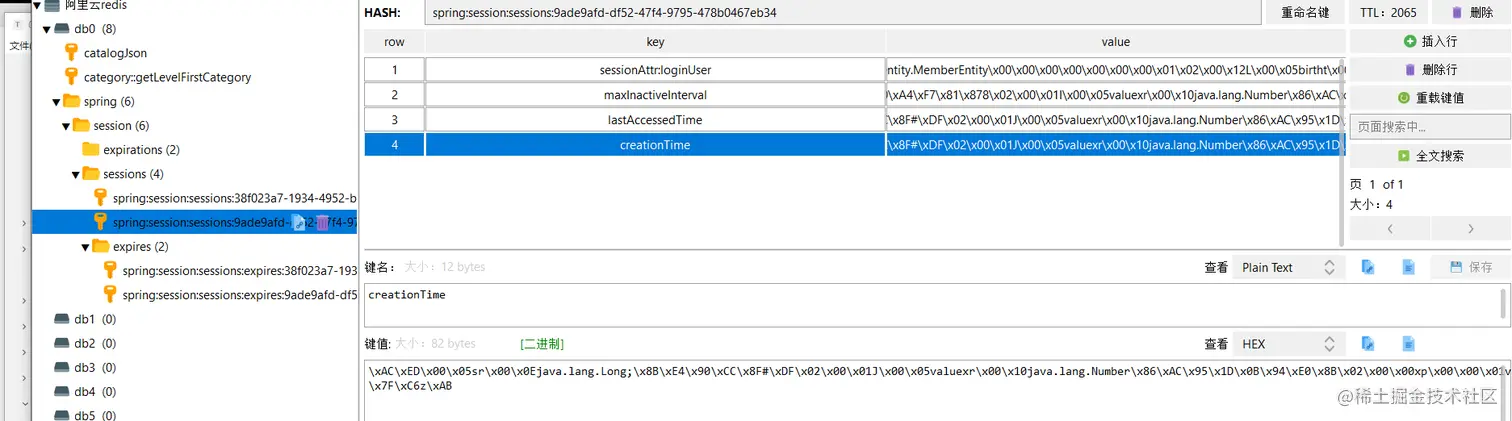1512x421 pixels.
Task: Click 重载键值 to reload the value
Action: 1430,98
